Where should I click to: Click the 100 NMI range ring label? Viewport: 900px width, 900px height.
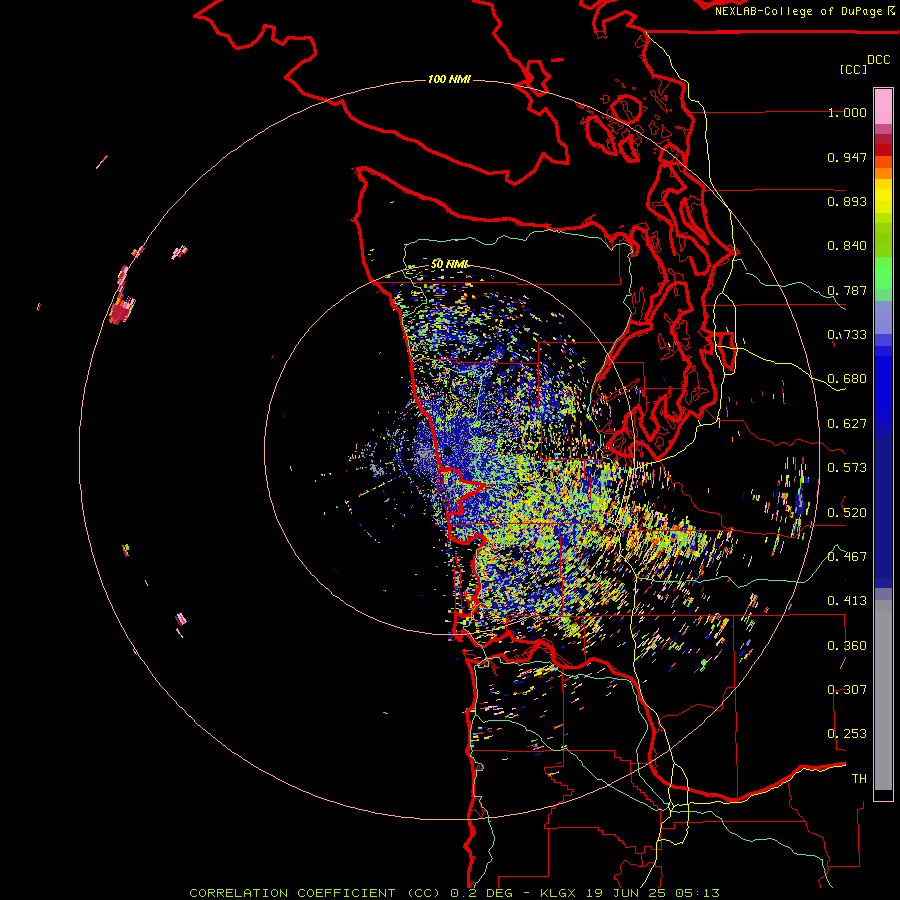[x=449, y=79]
